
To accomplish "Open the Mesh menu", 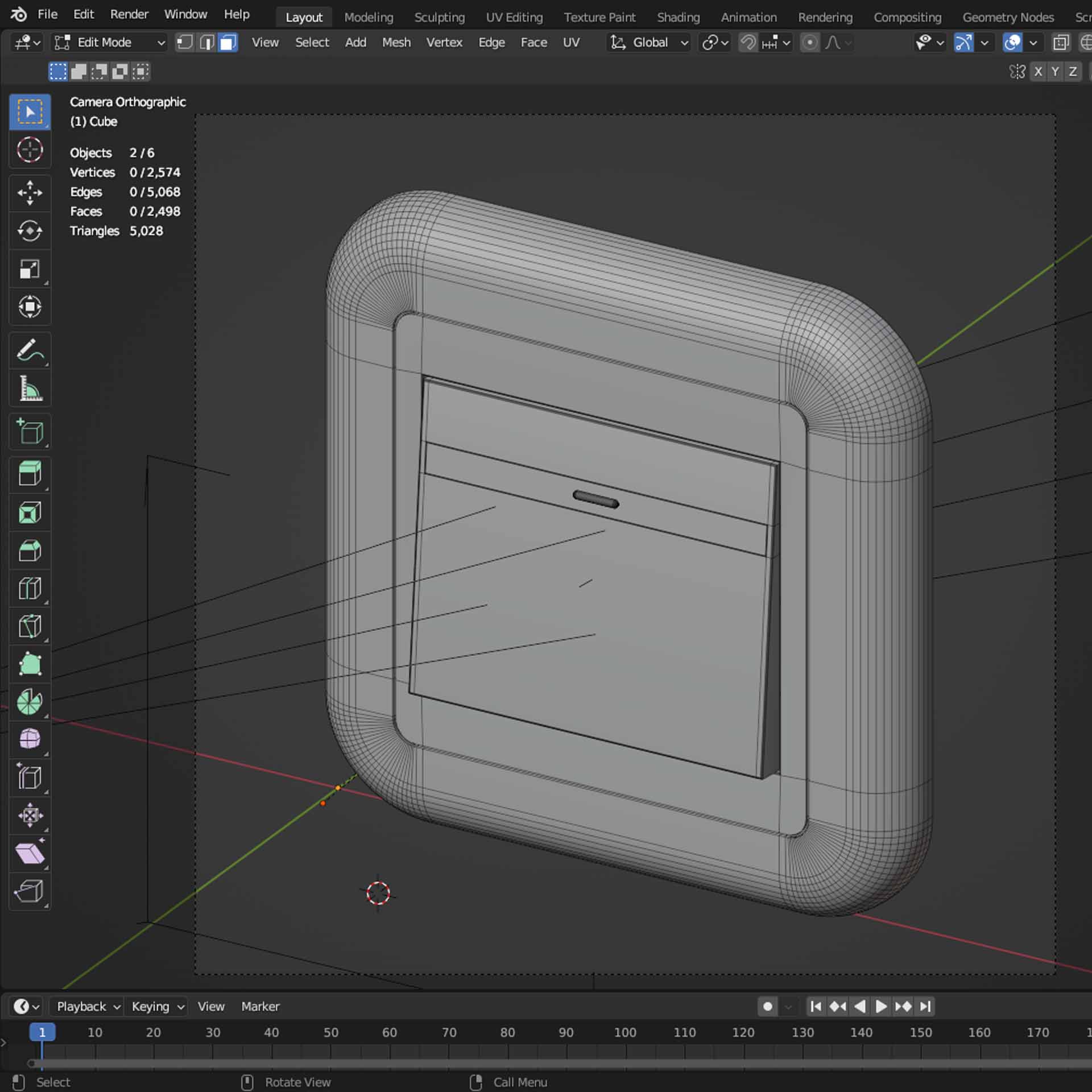I will 396,43.
